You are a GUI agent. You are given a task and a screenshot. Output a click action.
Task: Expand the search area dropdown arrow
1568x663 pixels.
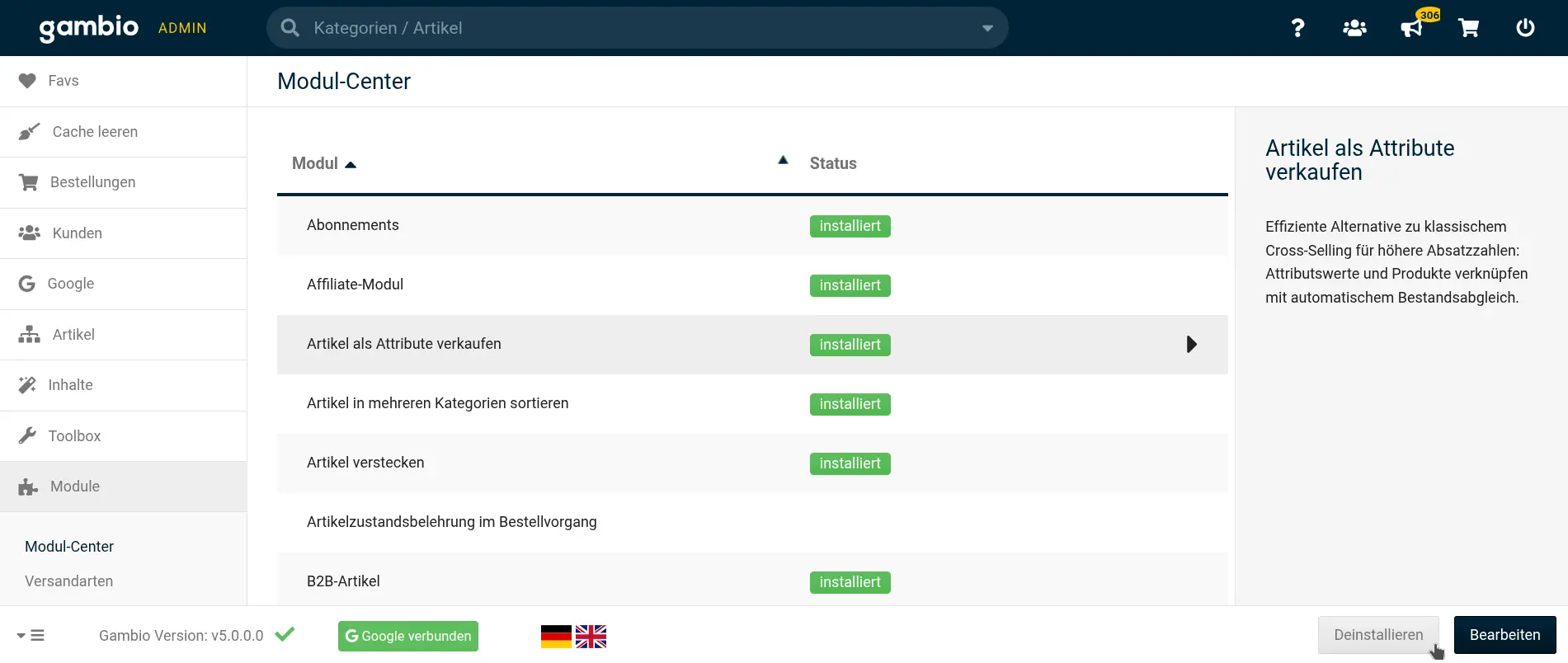click(987, 28)
